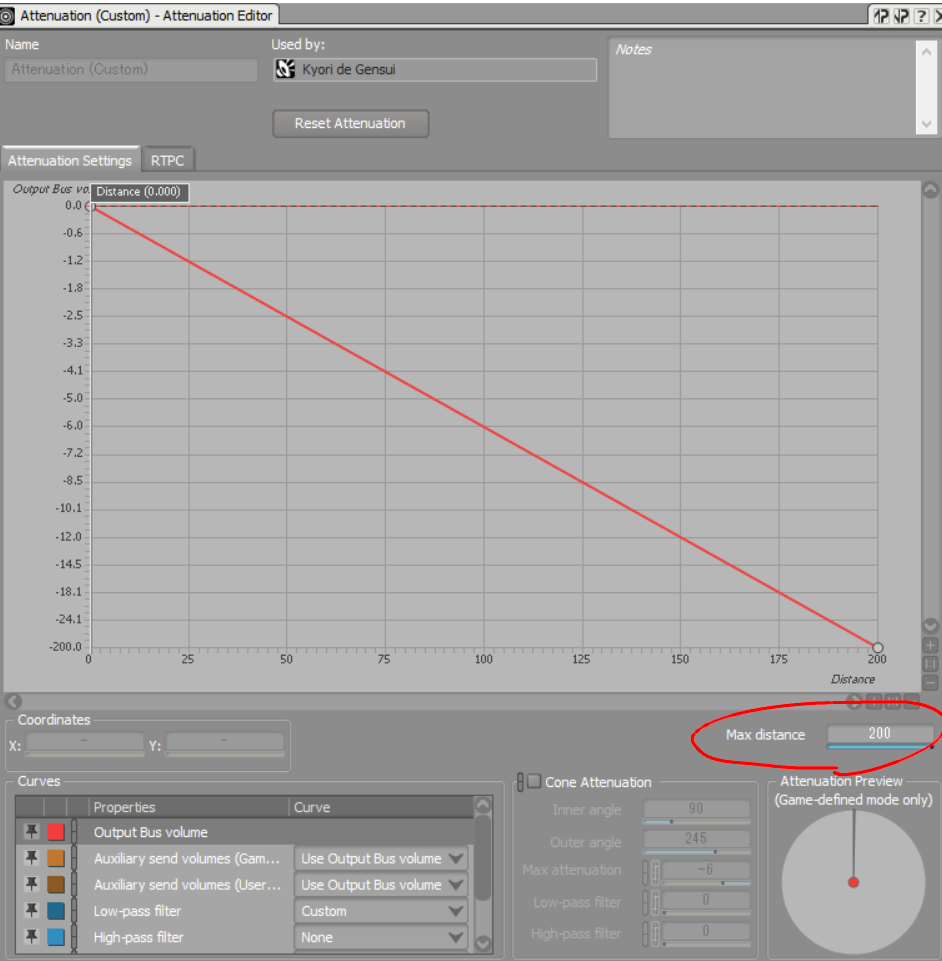The image size is (942, 961).
Task: Click the Coordinates Y field
Action: tap(224, 743)
